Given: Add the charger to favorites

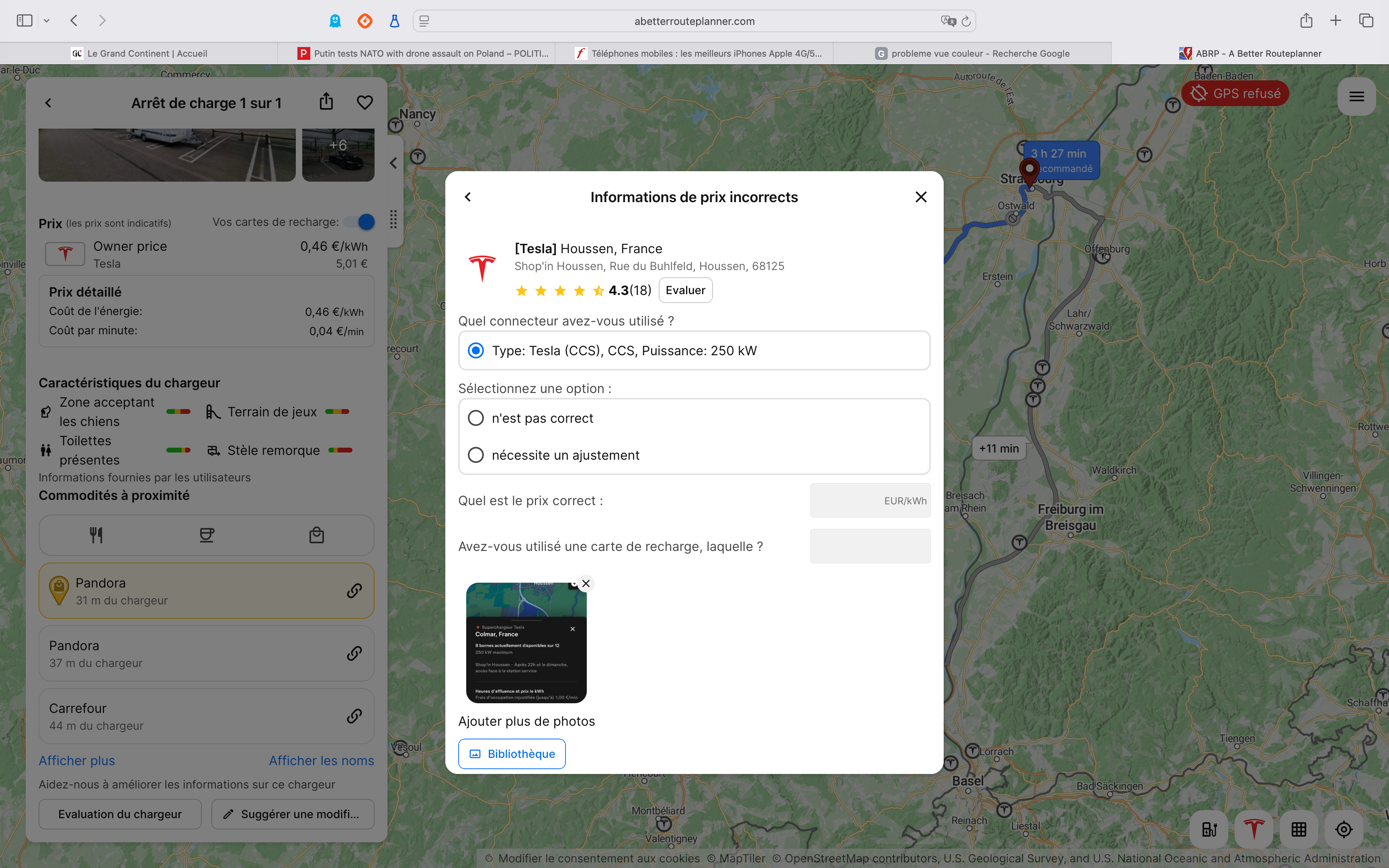Looking at the screenshot, I should (365, 103).
